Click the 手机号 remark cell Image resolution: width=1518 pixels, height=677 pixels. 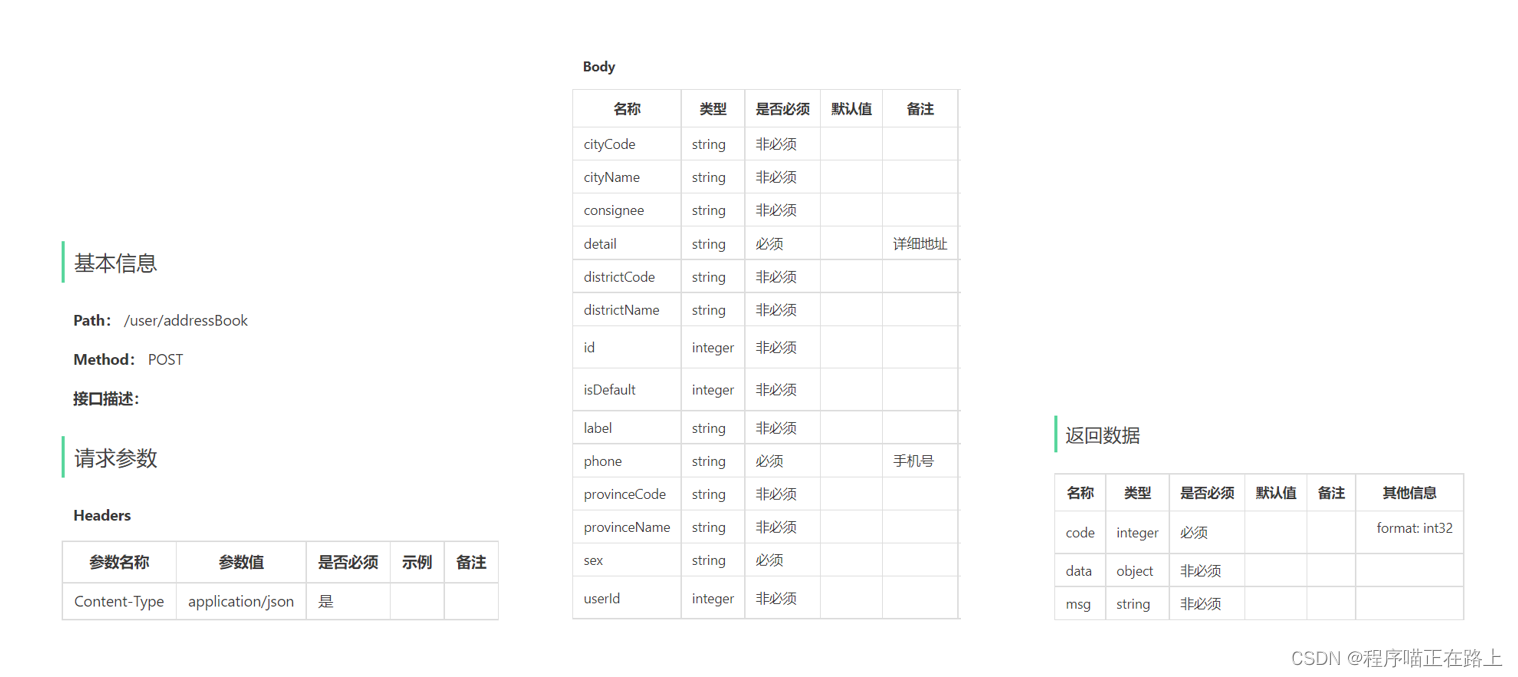tap(920, 461)
